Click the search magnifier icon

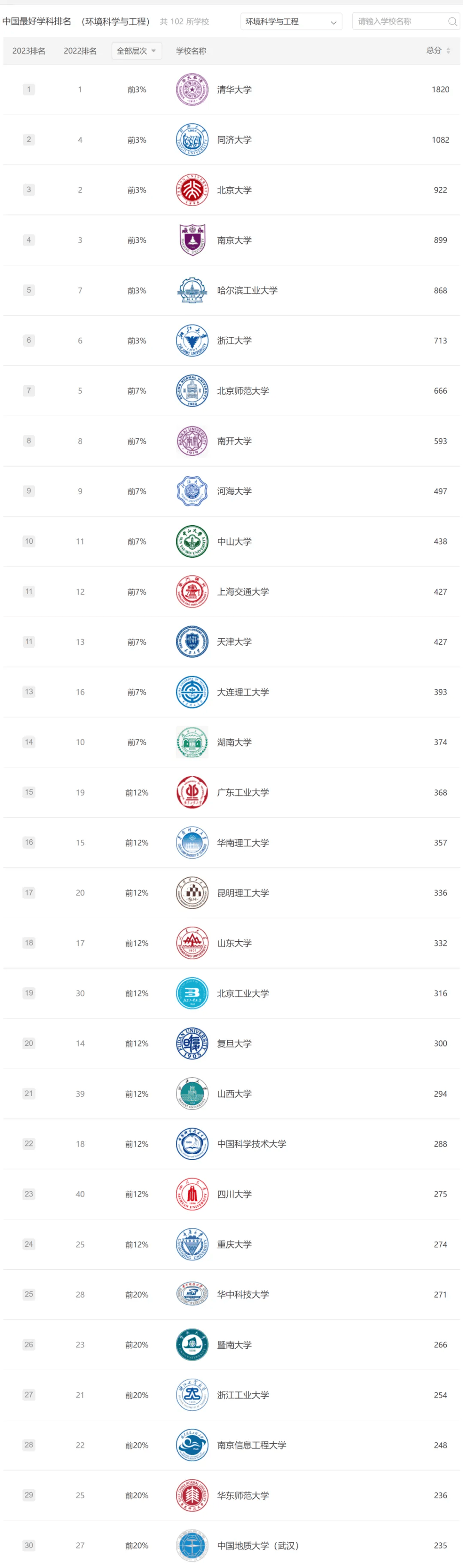(452, 22)
